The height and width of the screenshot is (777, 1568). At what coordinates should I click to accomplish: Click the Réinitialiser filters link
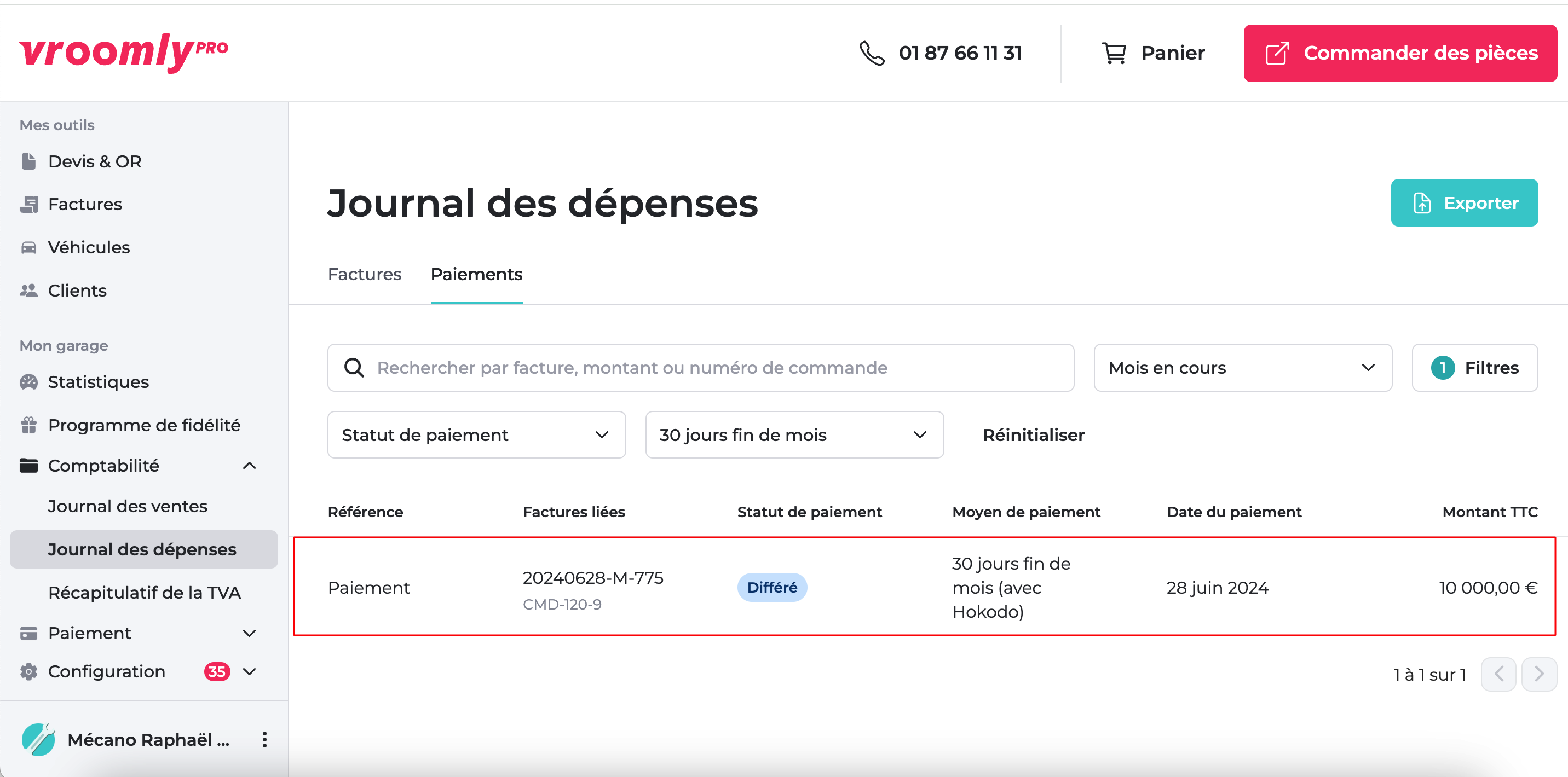tap(1033, 435)
